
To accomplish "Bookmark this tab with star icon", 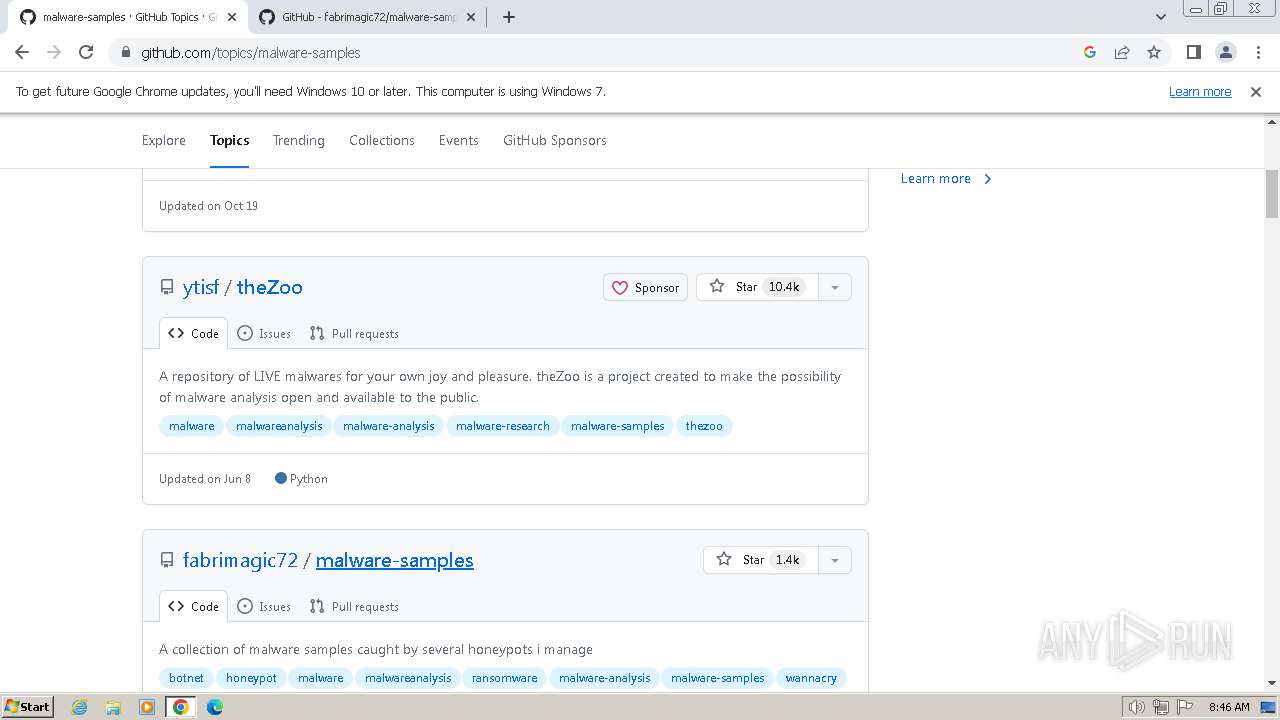I will click(x=1154, y=52).
